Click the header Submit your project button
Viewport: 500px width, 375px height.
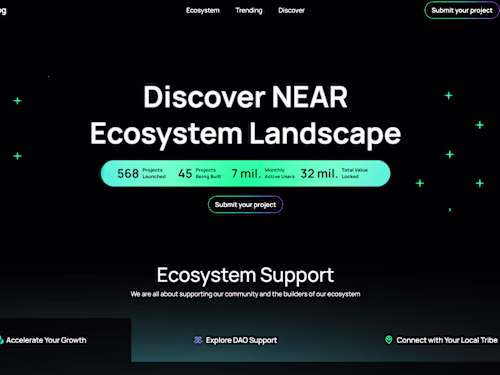(462, 10)
